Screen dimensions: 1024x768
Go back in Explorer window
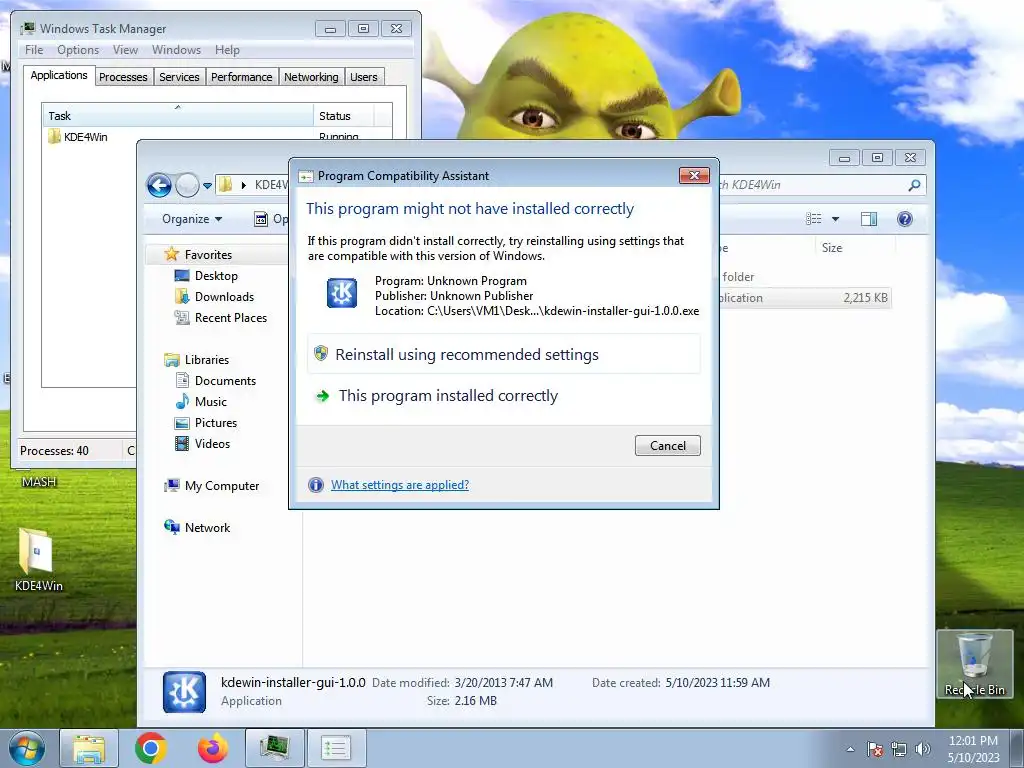(x=159, y=185)
